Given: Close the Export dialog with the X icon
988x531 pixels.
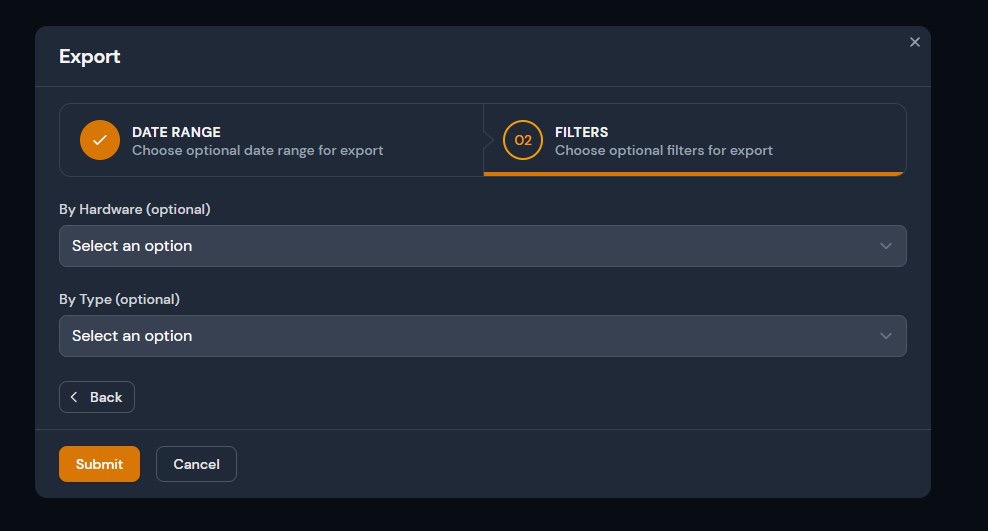Looking at the screenshot, I should [914, 42].
